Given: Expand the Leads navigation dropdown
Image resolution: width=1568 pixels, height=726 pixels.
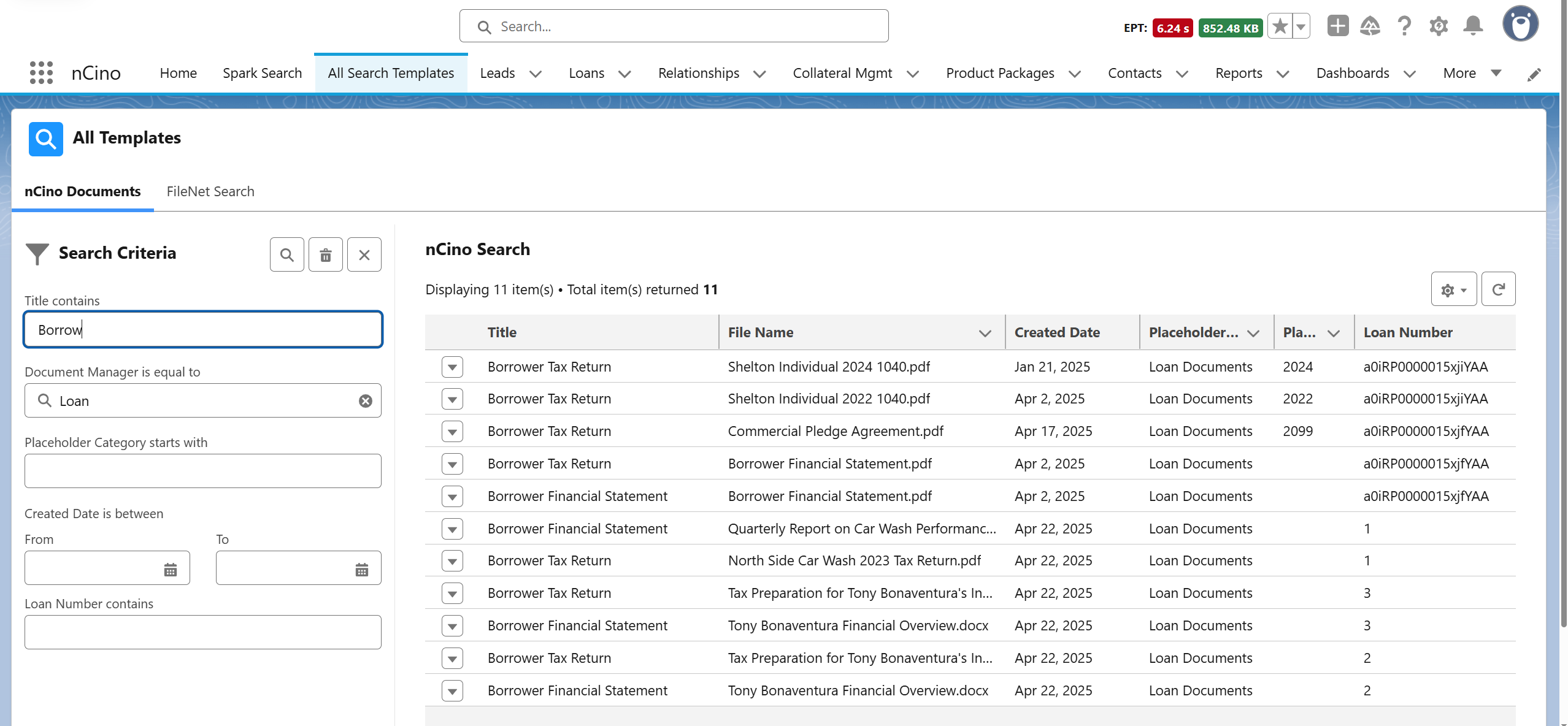Looking at the screenshot, I should pos(535,74).
